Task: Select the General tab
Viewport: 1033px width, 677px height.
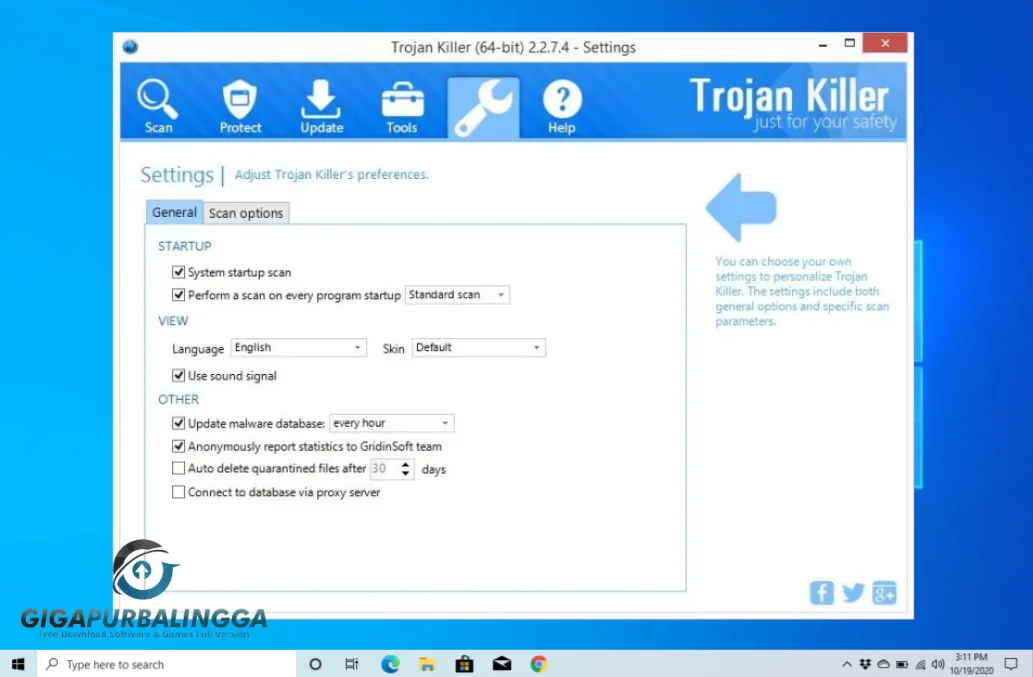Action: click(174, 212)
